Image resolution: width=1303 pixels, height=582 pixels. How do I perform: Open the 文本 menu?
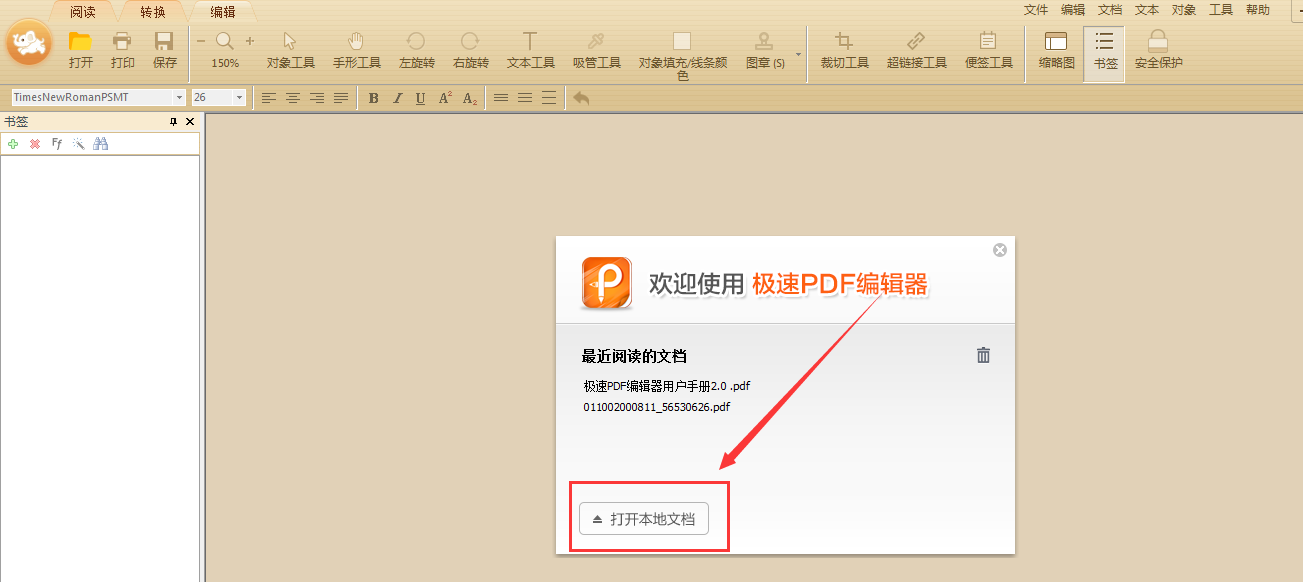(x=1147, y=10)
